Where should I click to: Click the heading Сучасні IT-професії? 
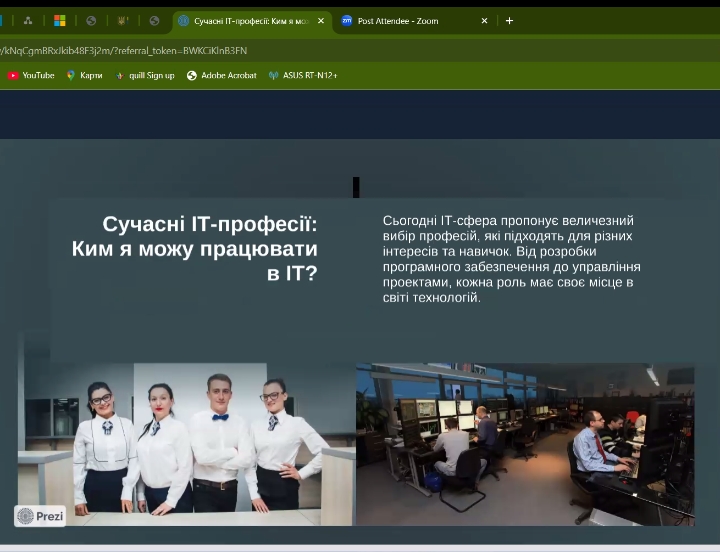click(196, 248)
